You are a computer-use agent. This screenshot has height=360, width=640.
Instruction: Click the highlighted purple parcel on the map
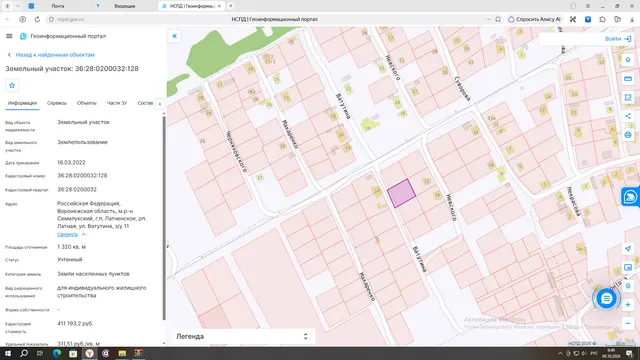pos(401,193)
